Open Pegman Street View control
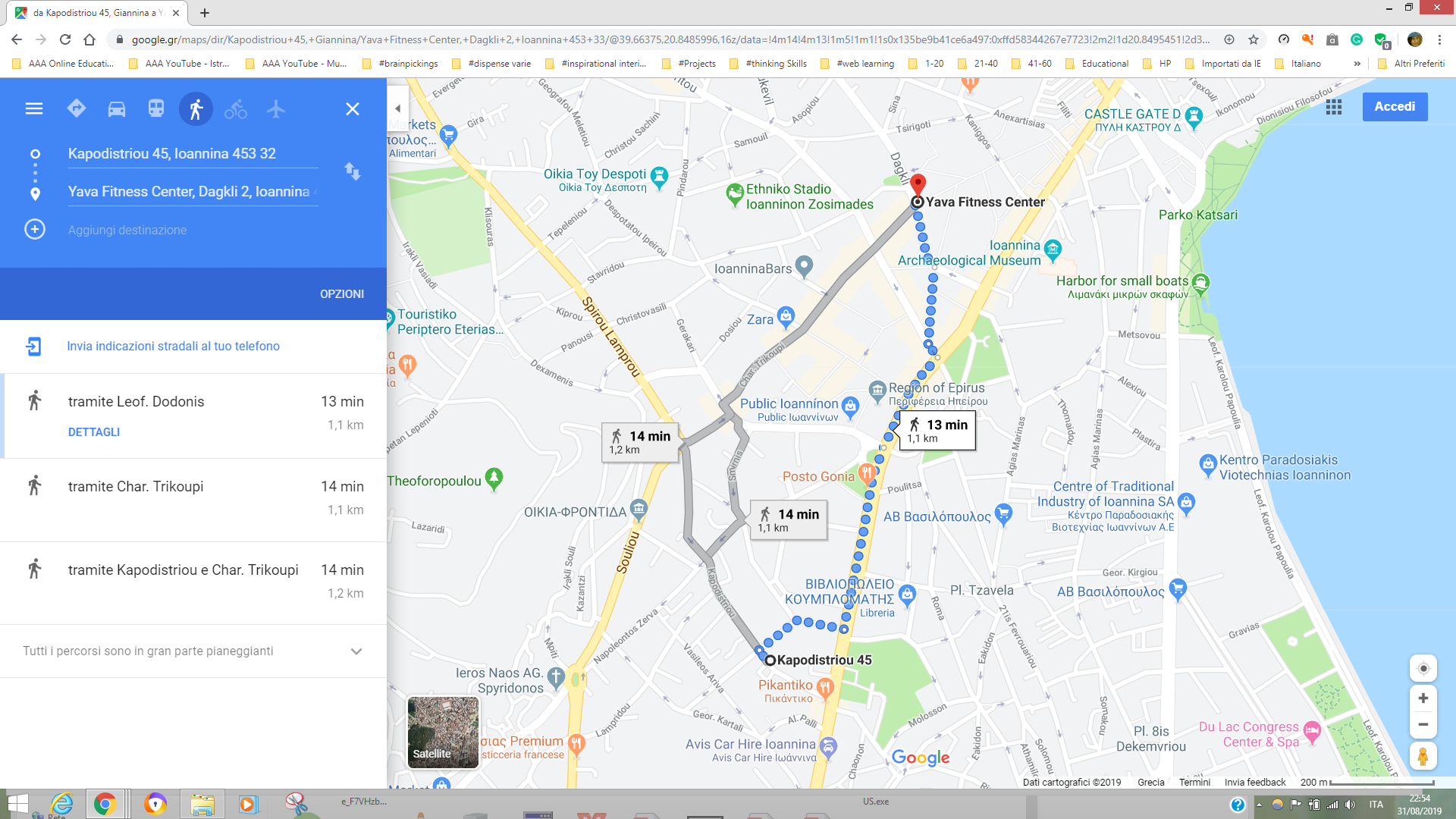The height and width of the screenshot is (819, 1456). point(1423,756)
